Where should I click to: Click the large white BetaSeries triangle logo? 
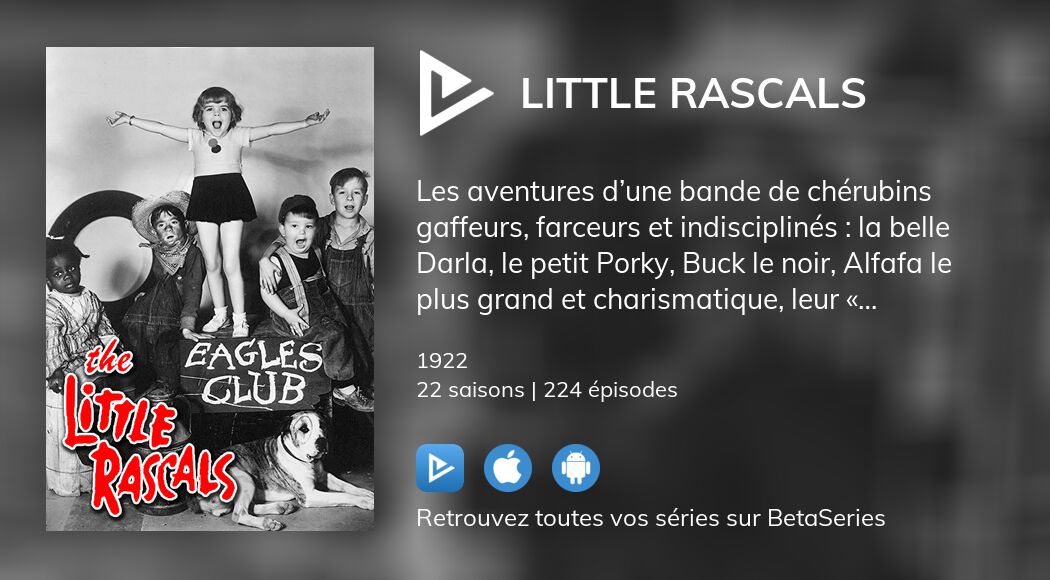[x=455, y=92]
